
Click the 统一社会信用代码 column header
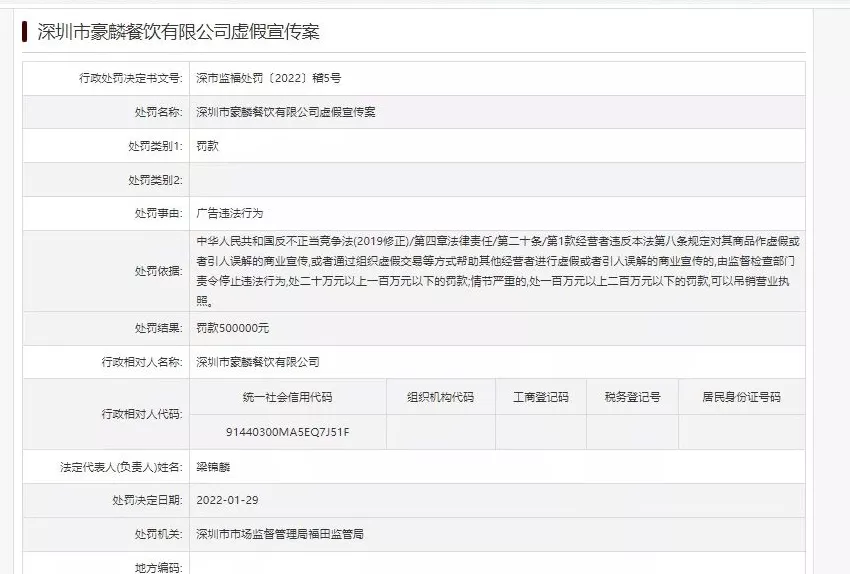287,397
